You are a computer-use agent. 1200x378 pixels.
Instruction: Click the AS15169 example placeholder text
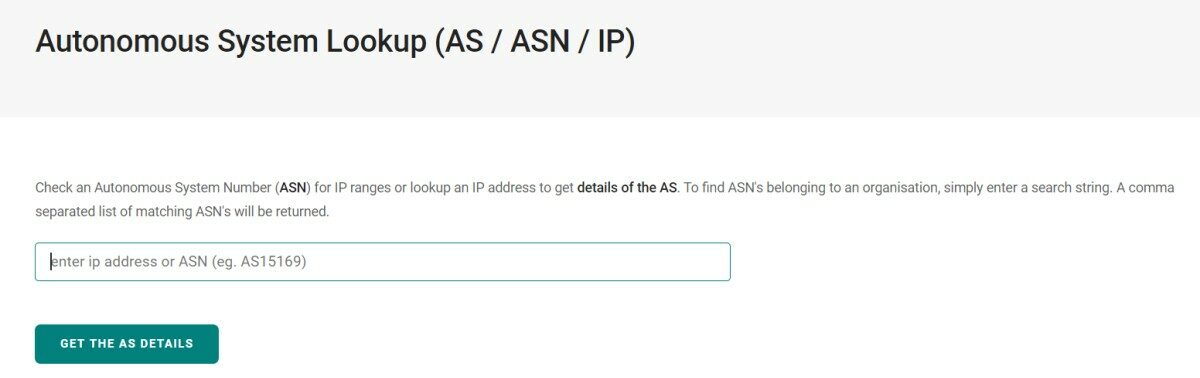tap(272, 262)
